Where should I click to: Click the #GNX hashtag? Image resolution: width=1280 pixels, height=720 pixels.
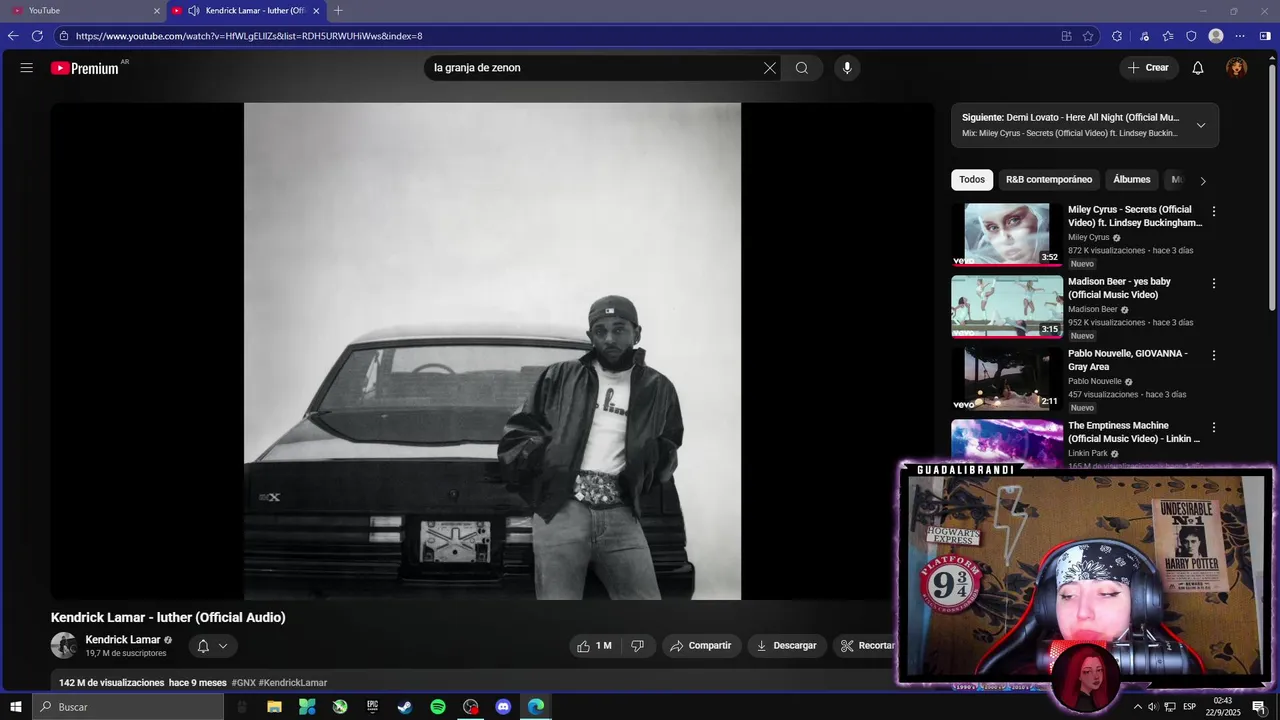243,683
